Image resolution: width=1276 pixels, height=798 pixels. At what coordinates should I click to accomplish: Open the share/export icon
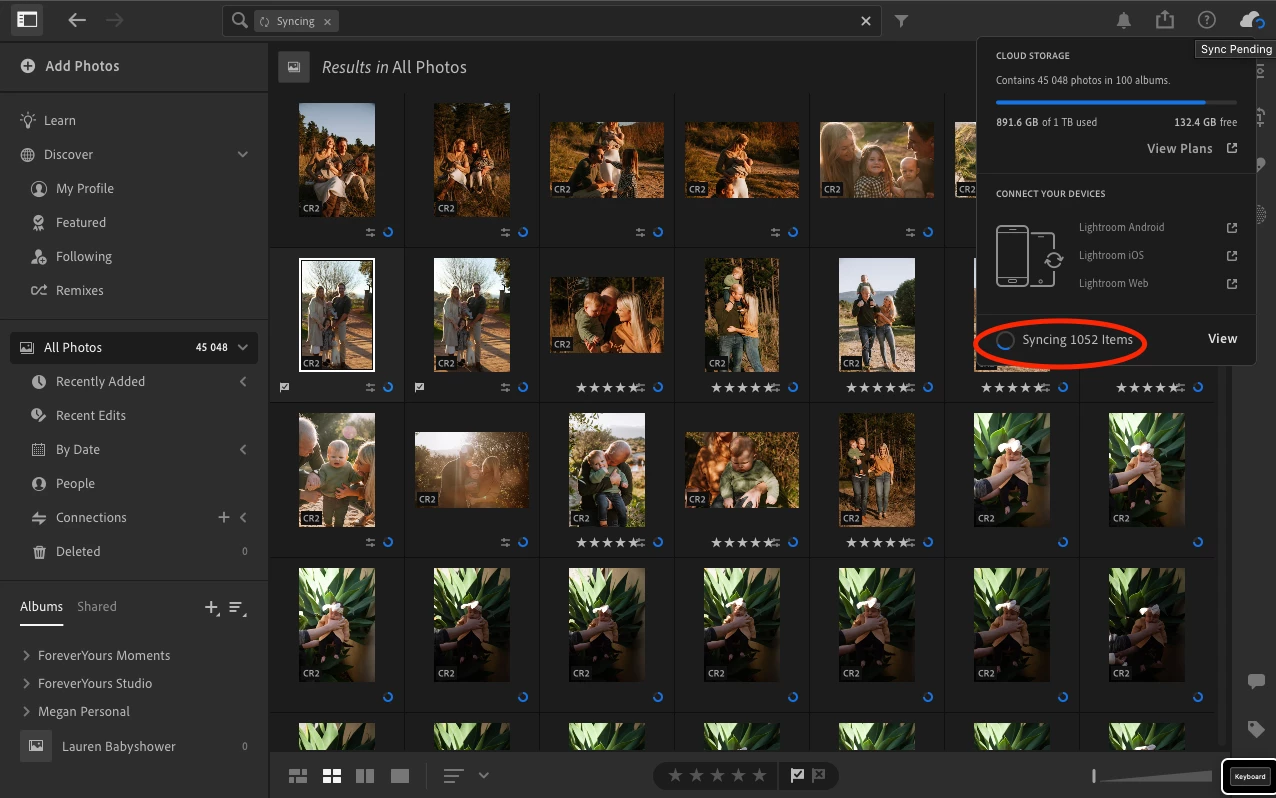(x=1165, y=20)
